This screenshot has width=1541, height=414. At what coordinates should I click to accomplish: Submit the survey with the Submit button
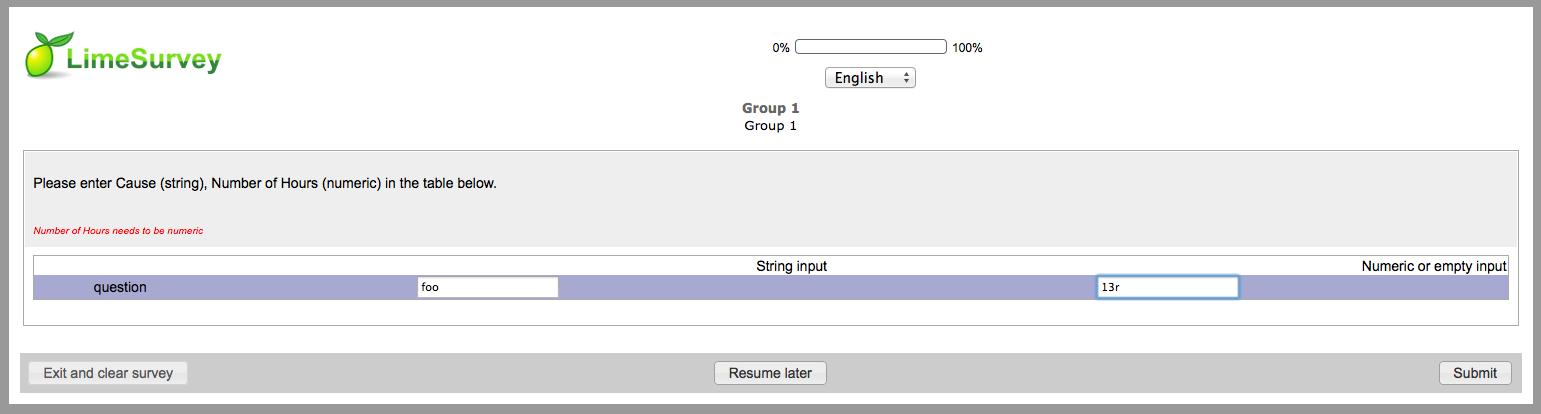click(1475, 373)
